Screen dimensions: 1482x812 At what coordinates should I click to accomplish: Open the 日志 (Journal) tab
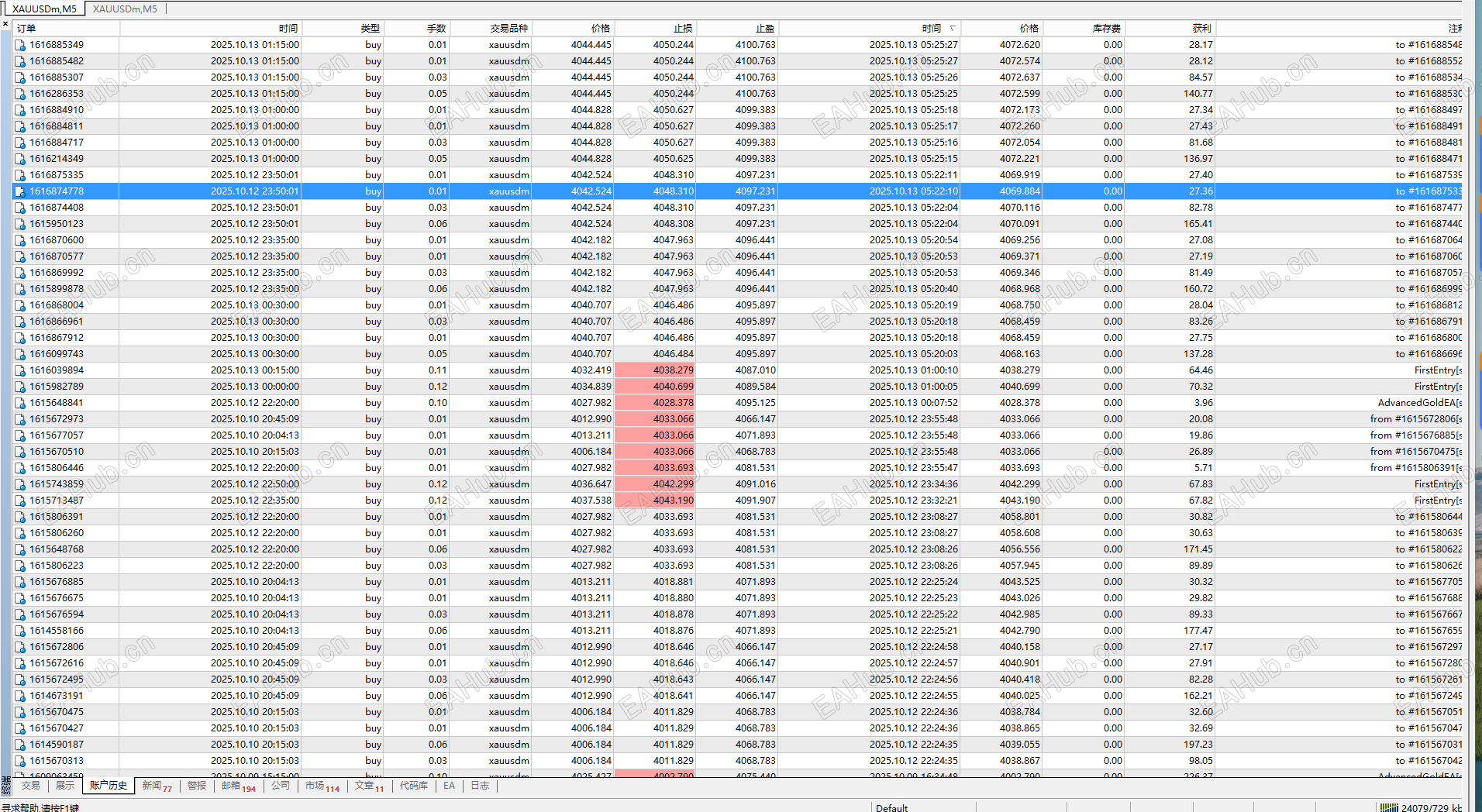481,786
